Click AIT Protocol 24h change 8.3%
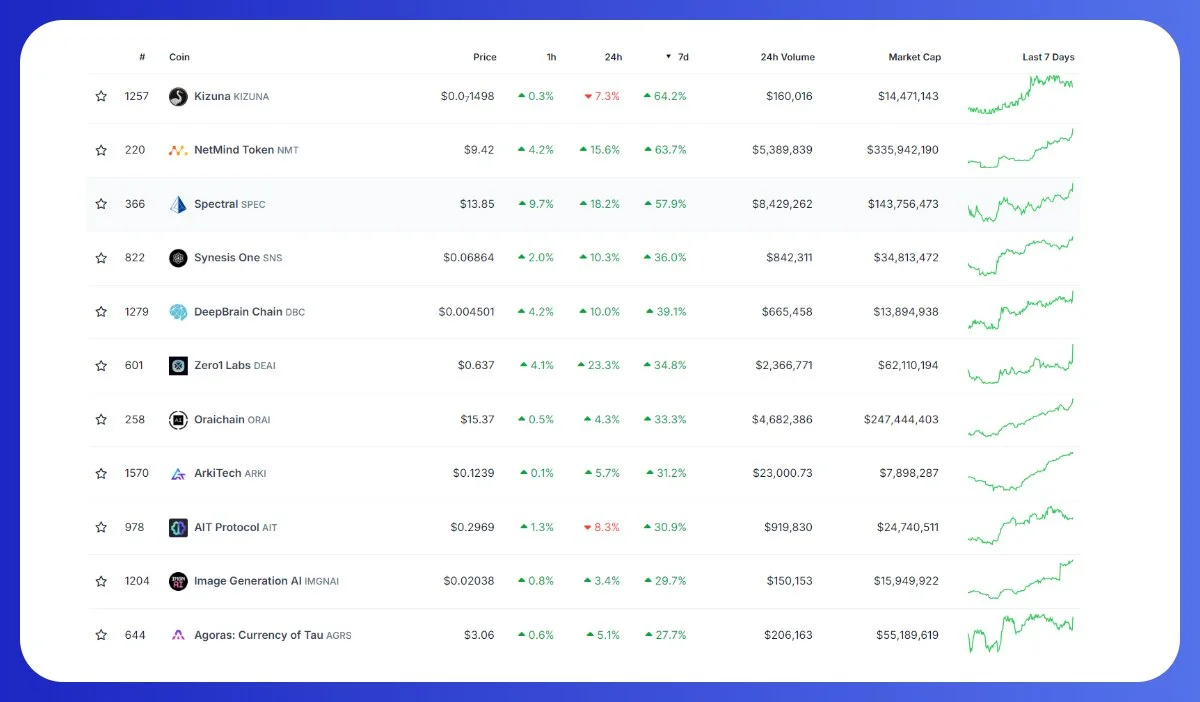Image resolution: width=1200 pixels, height=702 pixels. 602,528
